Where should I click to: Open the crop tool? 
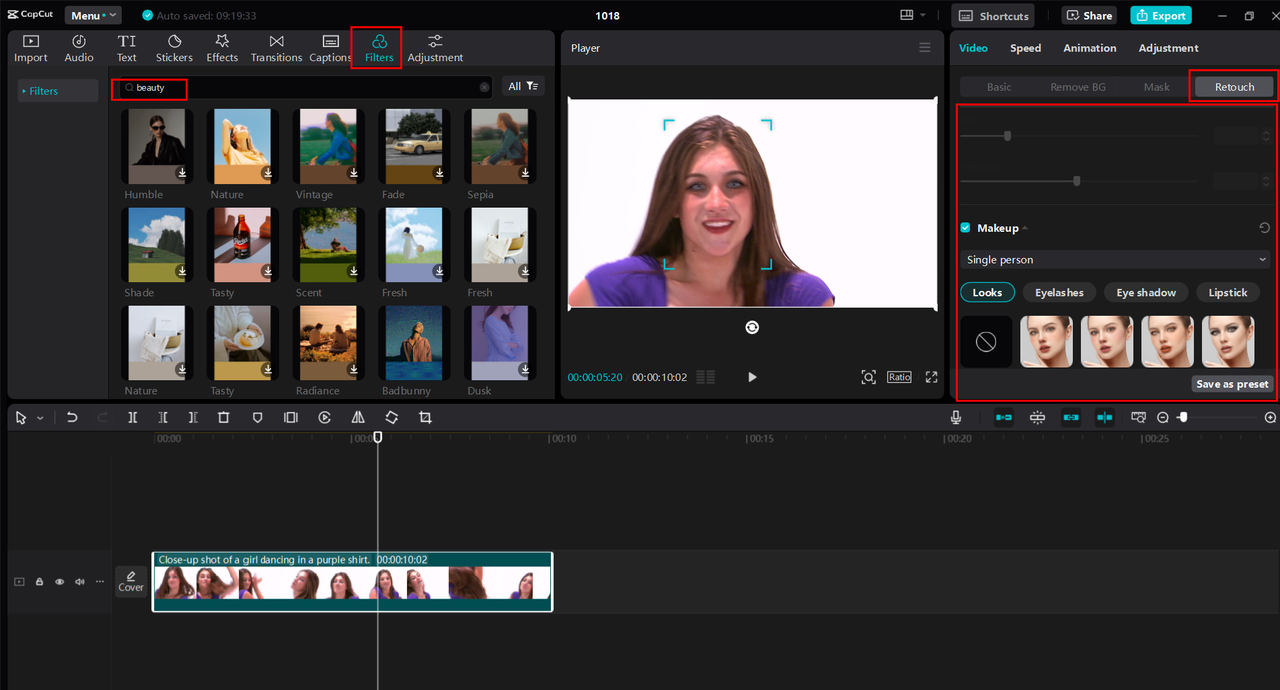click(425, 417)
